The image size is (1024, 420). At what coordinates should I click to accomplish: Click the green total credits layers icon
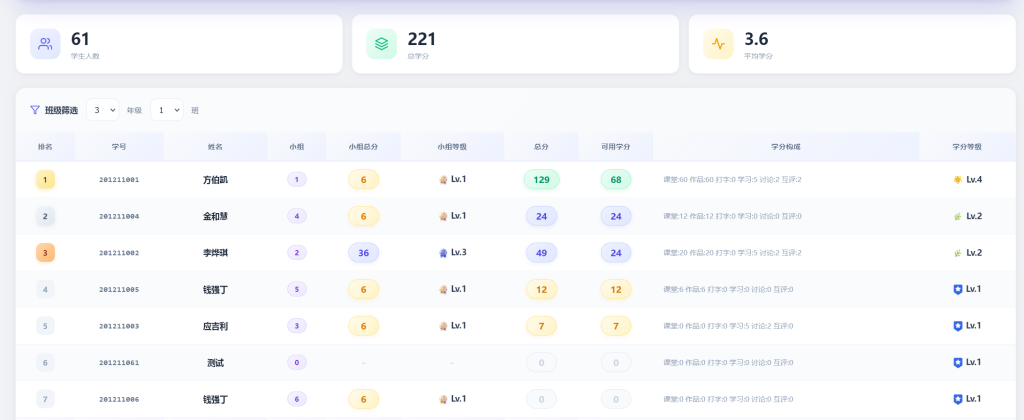point(381,44)
